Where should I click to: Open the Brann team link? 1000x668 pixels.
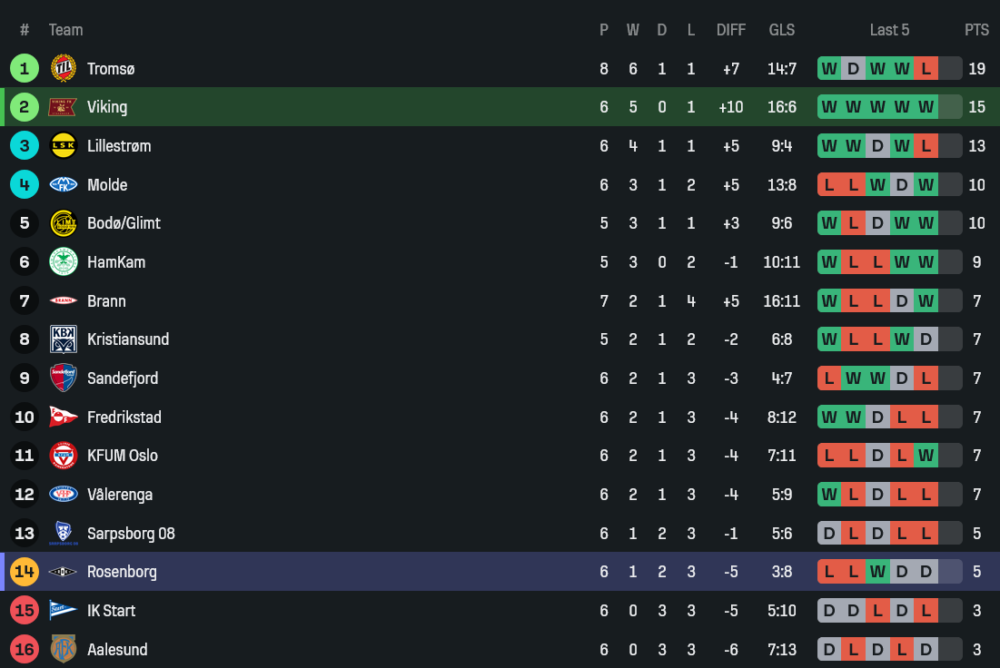coord(106,301)
